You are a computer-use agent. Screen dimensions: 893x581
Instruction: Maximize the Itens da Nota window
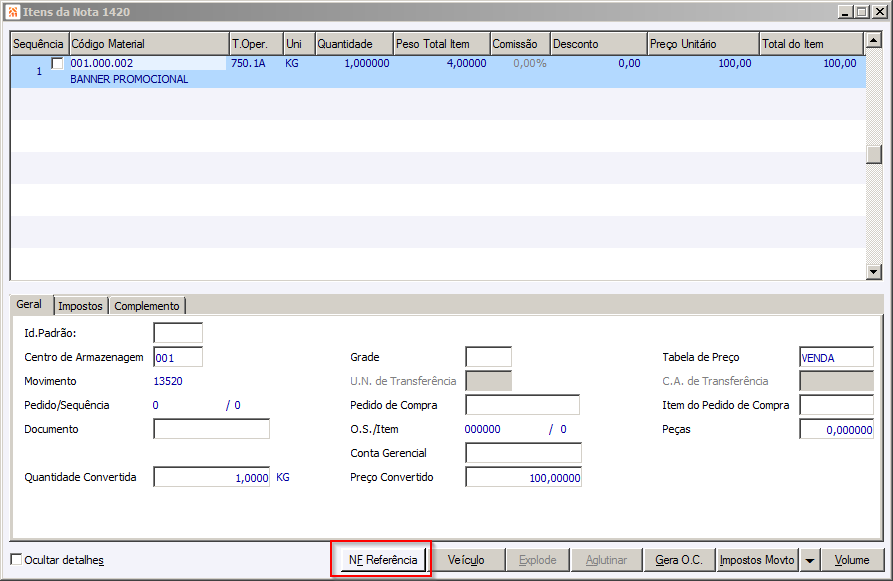coord(862,11)
